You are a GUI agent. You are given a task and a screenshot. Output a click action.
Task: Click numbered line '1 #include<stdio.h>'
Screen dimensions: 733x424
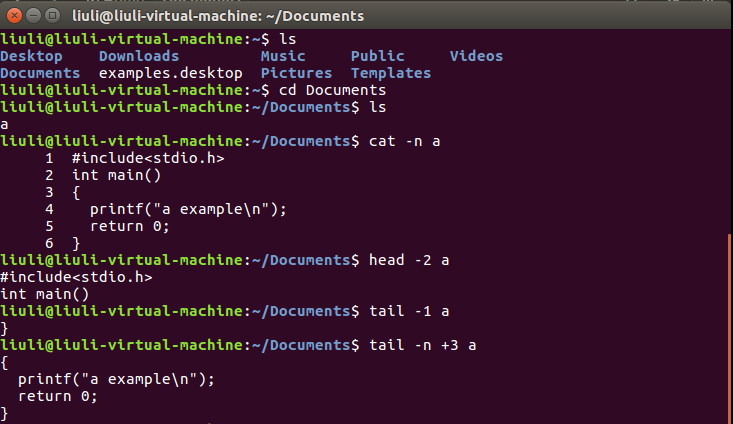point(135,158)
